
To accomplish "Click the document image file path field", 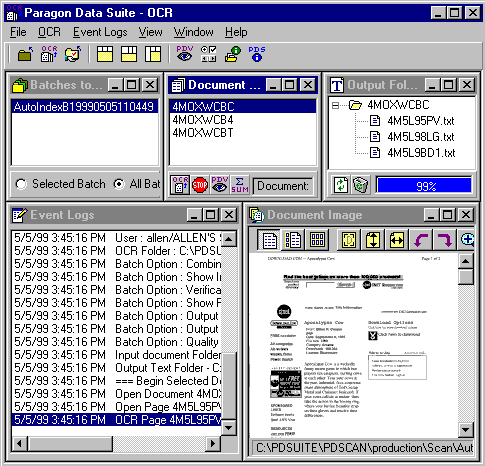I will tap(363, 448).
